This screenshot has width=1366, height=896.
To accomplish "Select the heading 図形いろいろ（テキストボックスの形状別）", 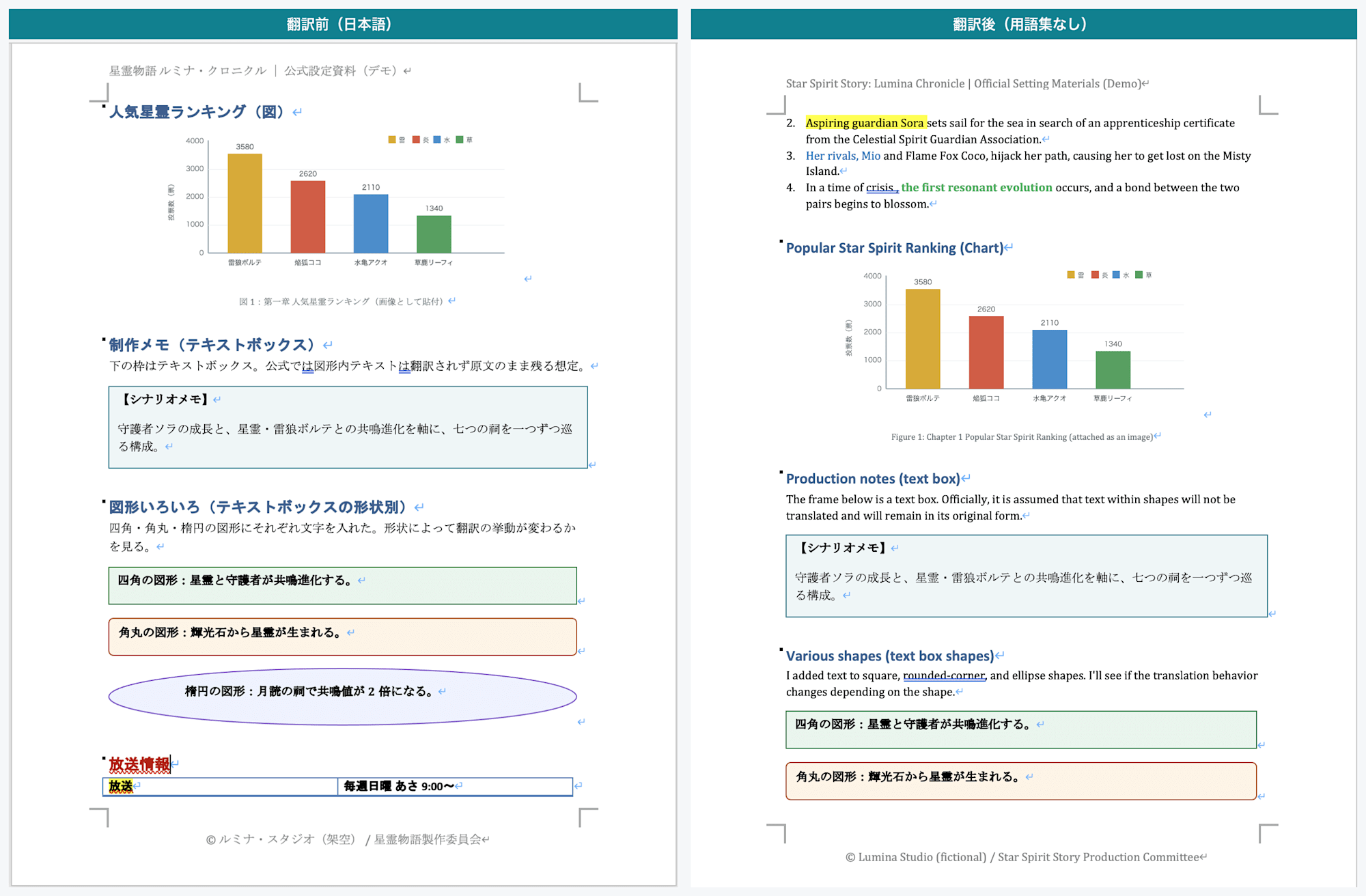I will (258, 507).
